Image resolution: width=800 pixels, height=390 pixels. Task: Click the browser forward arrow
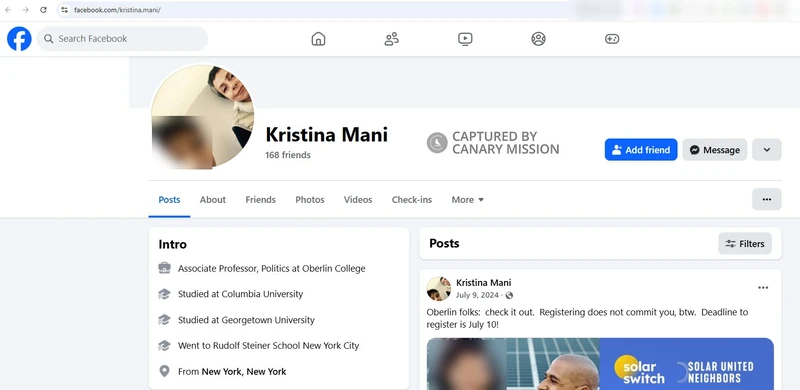pyautogui.click(x=26, y=10)
